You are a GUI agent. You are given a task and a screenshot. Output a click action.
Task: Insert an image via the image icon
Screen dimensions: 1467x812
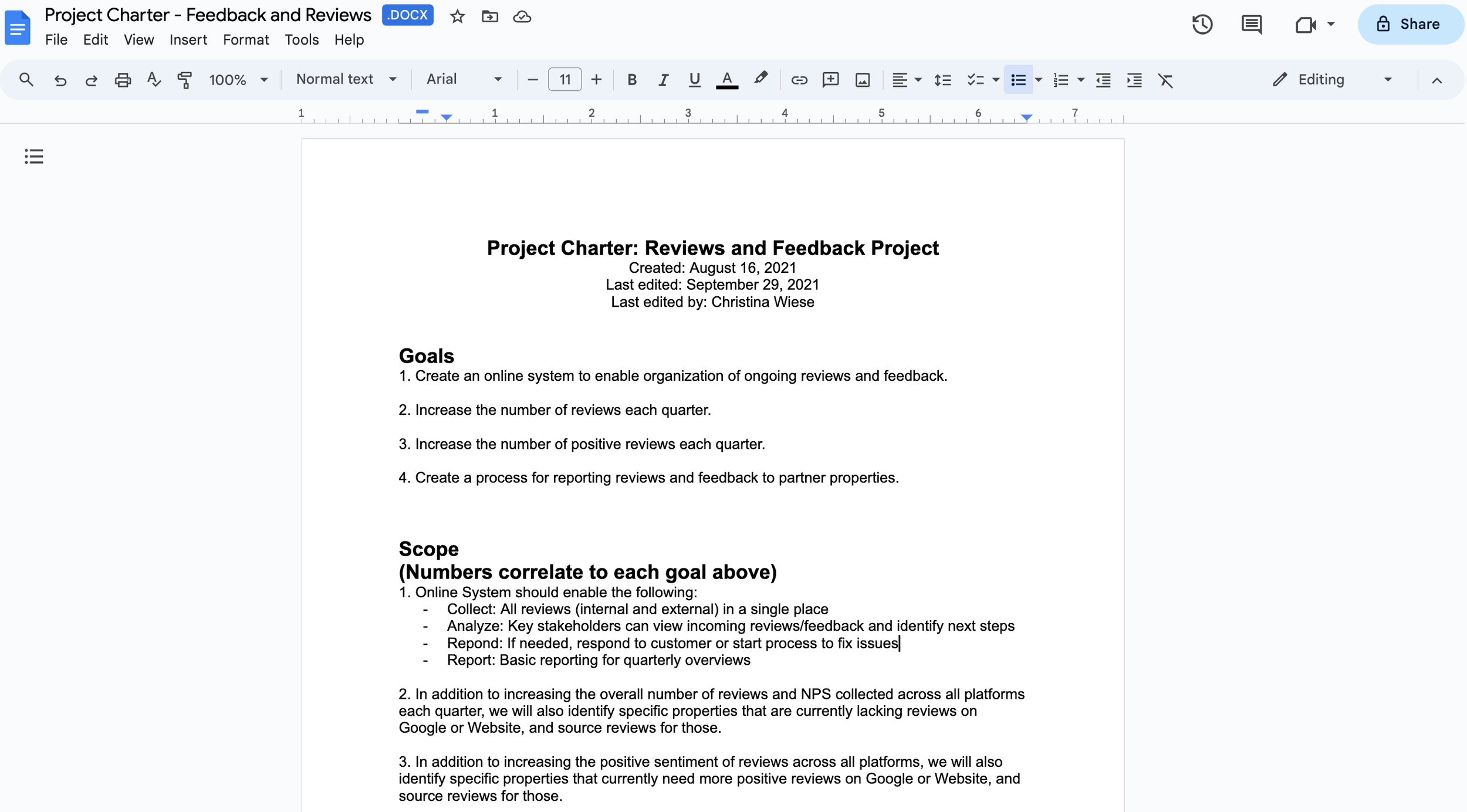click(x=861, y=79)
